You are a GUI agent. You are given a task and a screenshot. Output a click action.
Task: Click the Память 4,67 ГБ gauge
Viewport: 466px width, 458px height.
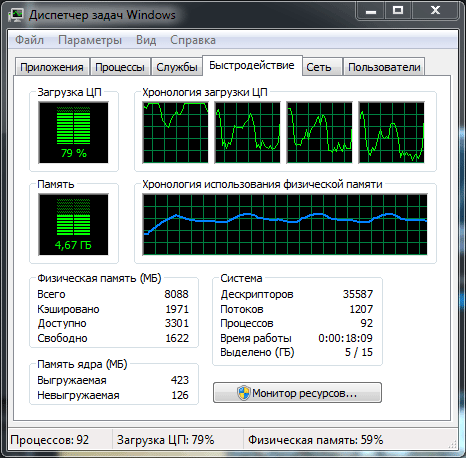pos(73,224)
